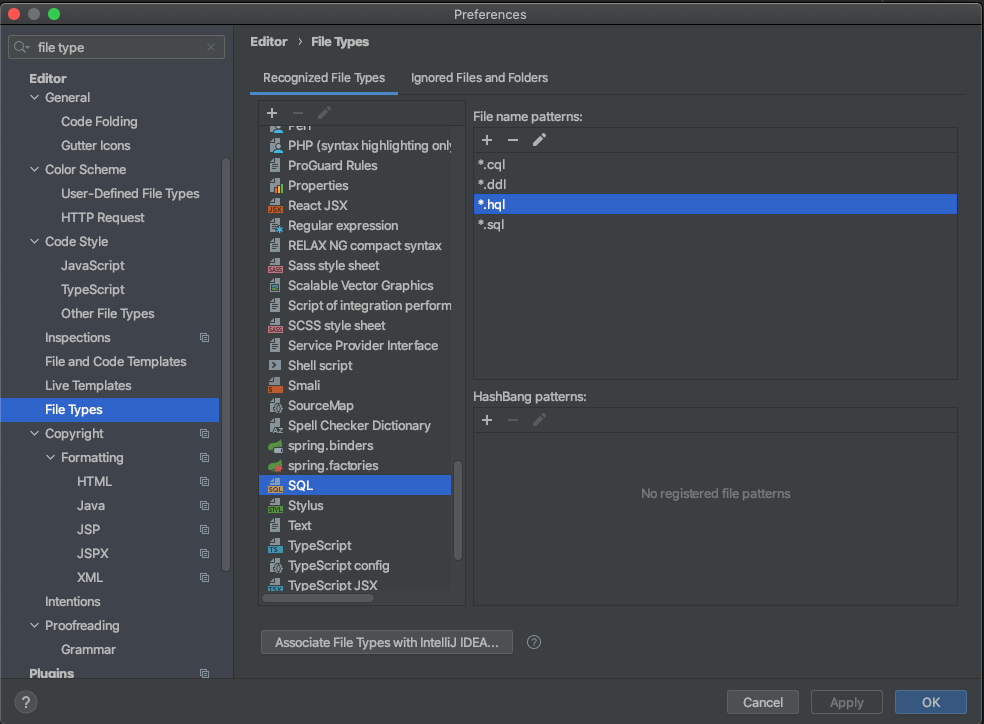Select the TypeScript file type
Viewport: 984px width, 724px height.
[x=355, y=546]
